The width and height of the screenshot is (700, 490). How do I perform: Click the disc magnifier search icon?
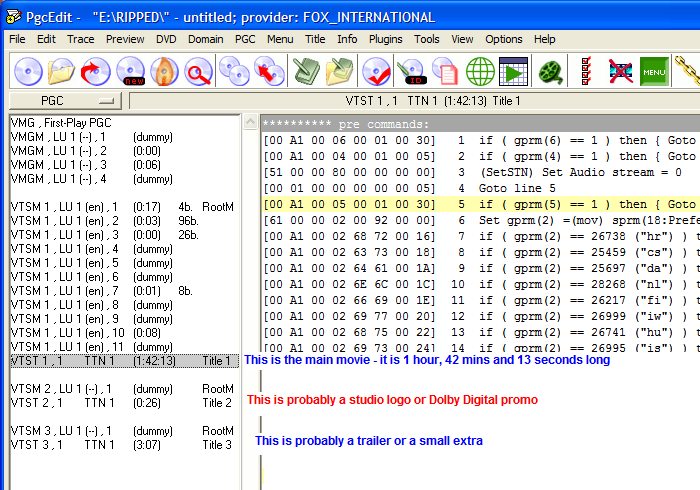coord(199,72)
